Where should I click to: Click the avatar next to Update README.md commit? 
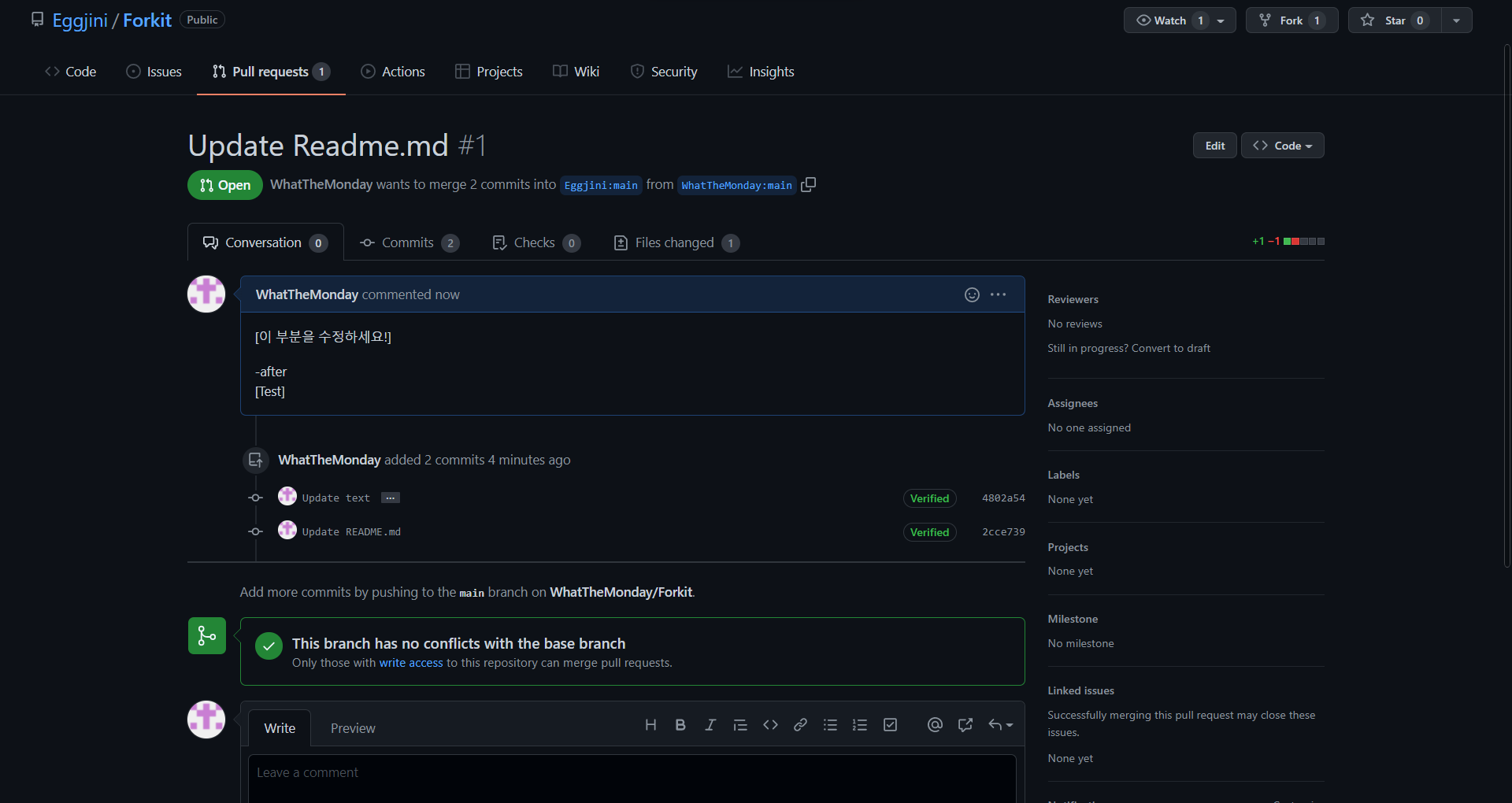pos(287,530)
